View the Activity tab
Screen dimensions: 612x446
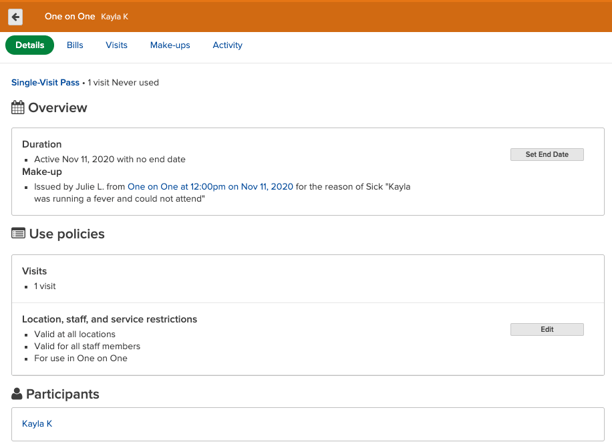coord(227,45)
